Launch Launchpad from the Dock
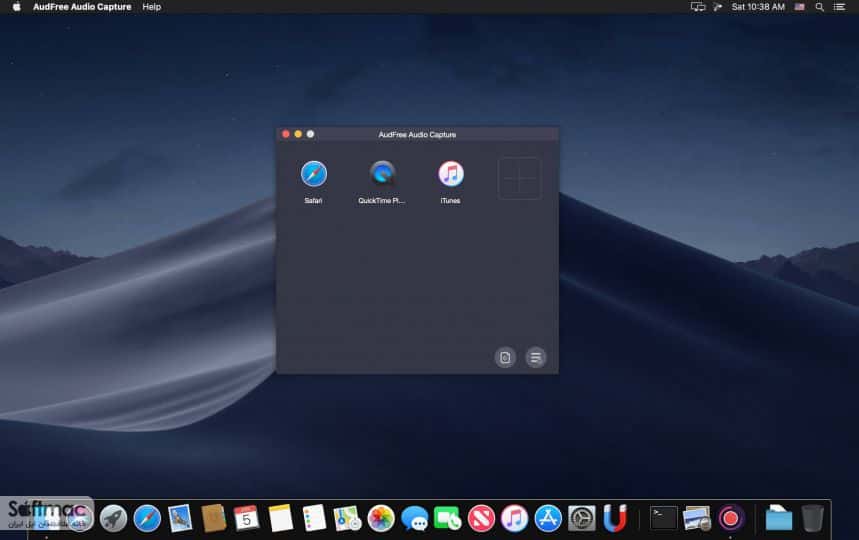This screenshot has width=859, height=540. click(x=113, y=518)
